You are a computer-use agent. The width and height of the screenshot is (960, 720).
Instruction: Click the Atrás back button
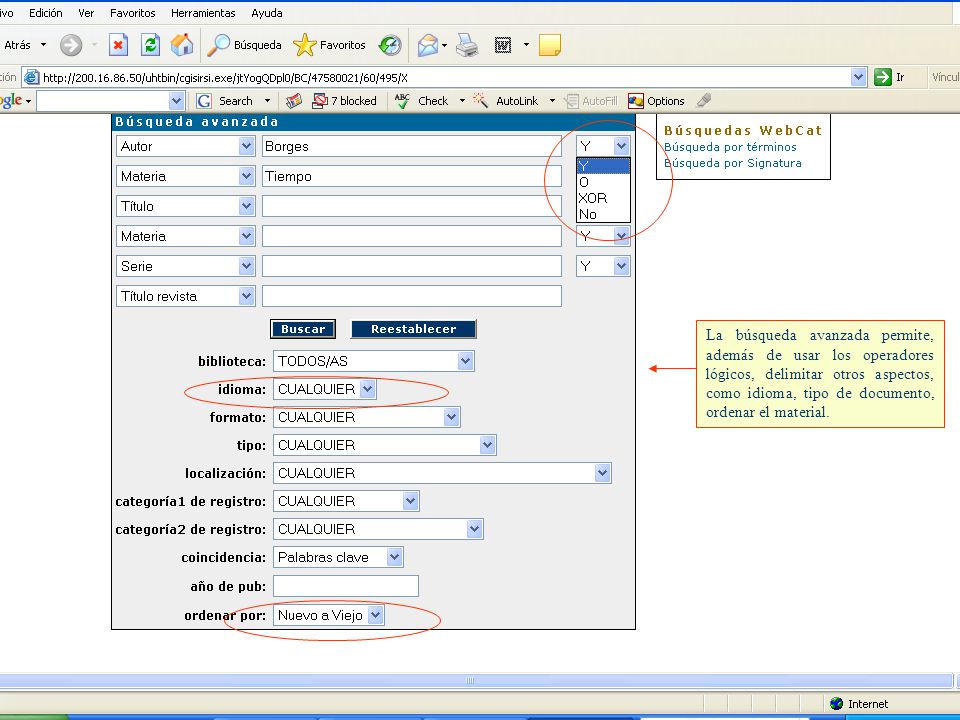[x=17, y=45]
